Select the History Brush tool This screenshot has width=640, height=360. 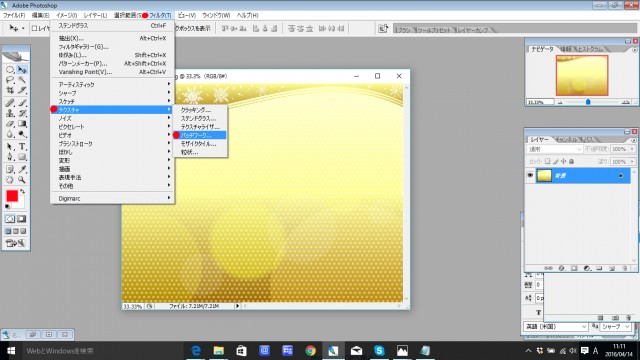pos(22,113)
